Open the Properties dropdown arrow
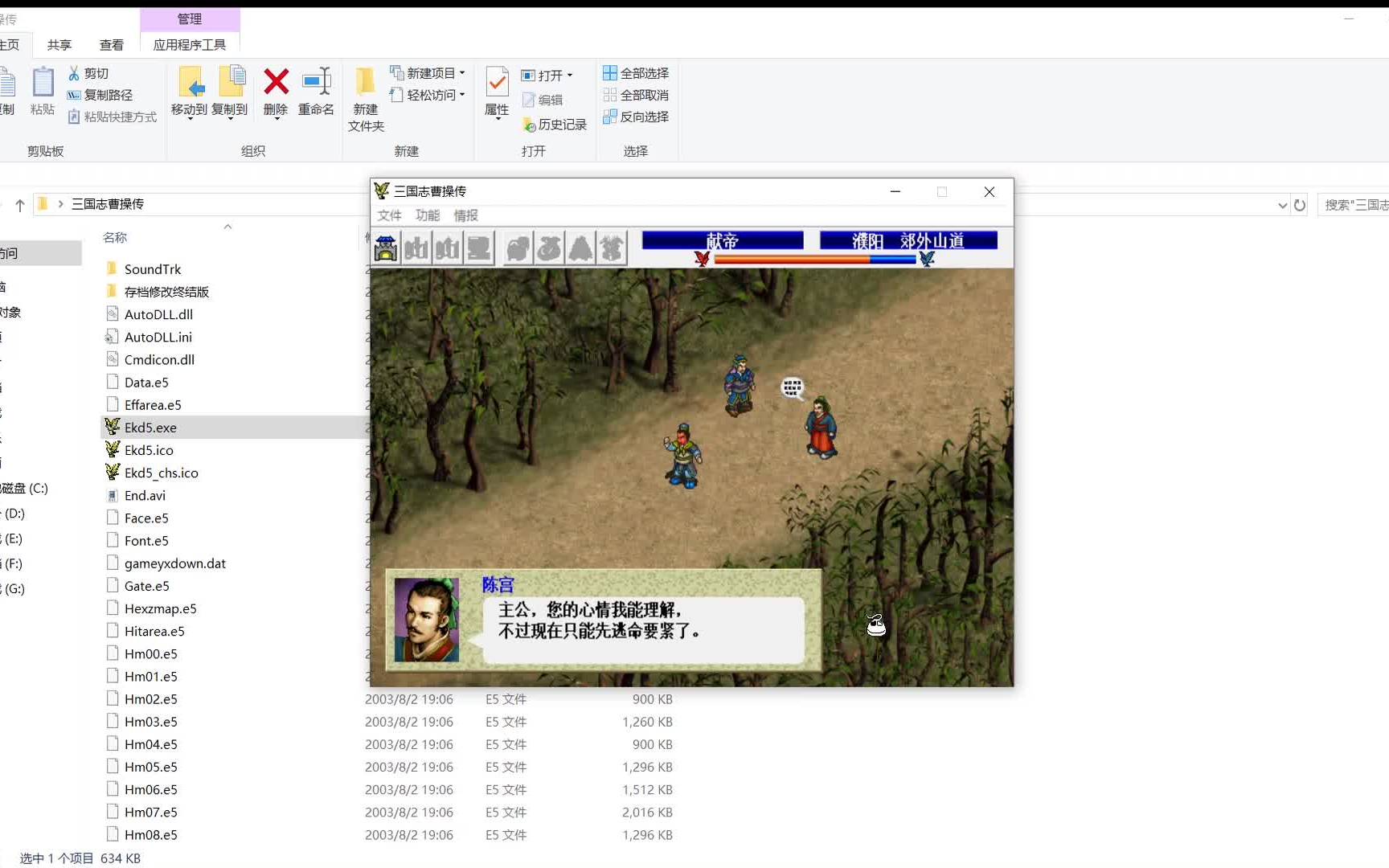1389x868 pixels. (x=497, y=119)
